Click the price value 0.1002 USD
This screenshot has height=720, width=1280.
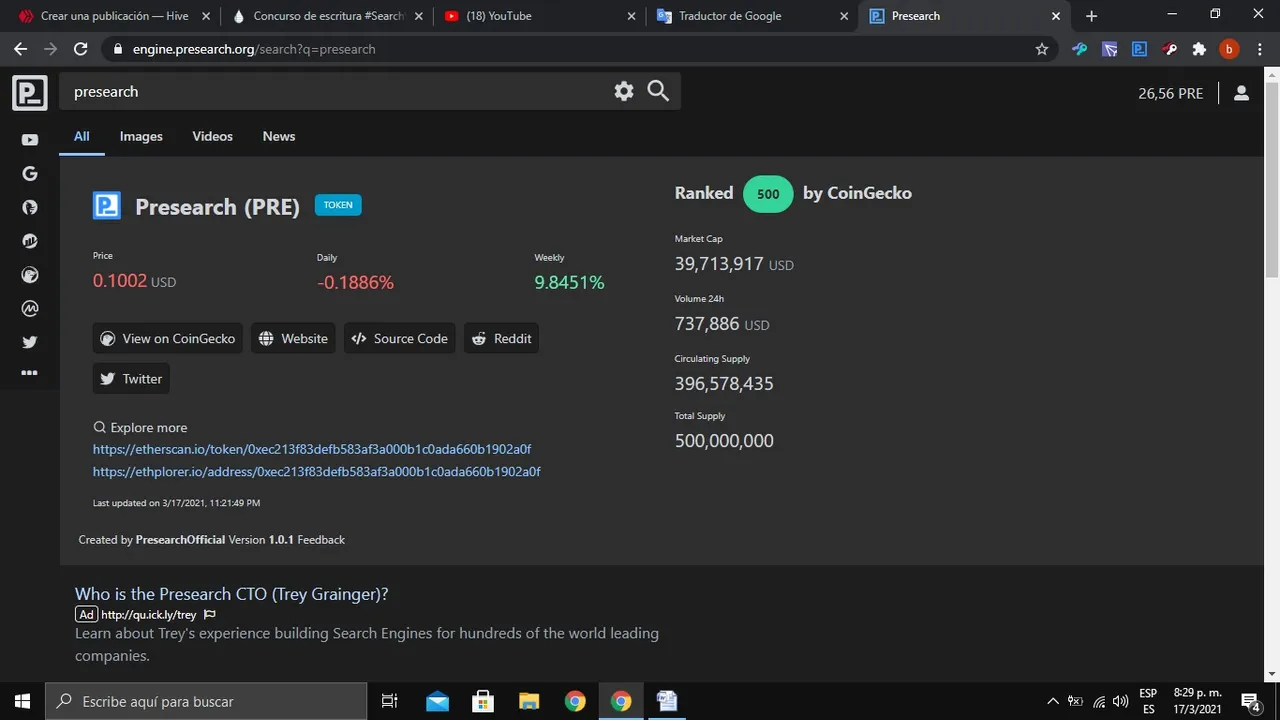coord(134,282)
